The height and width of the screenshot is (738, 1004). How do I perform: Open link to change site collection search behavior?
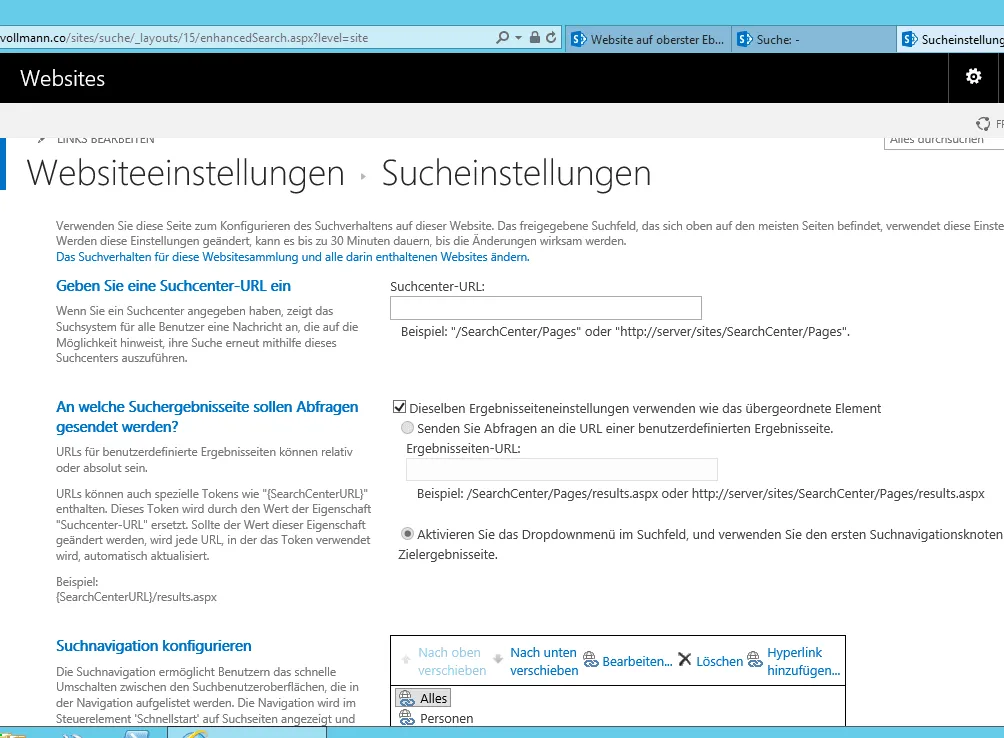pos(293,257)
